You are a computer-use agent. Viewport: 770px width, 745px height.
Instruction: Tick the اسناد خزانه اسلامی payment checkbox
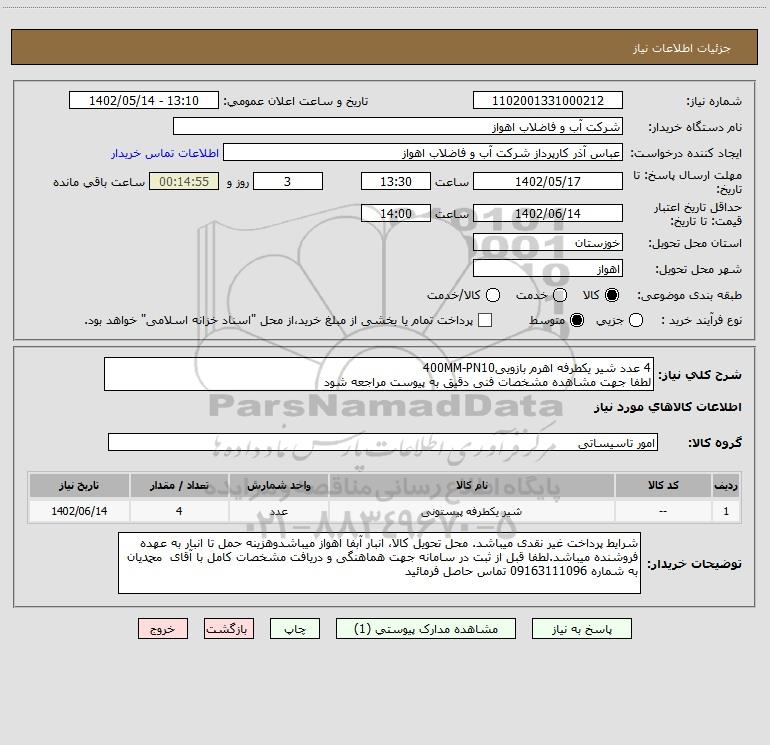point(485,320)
